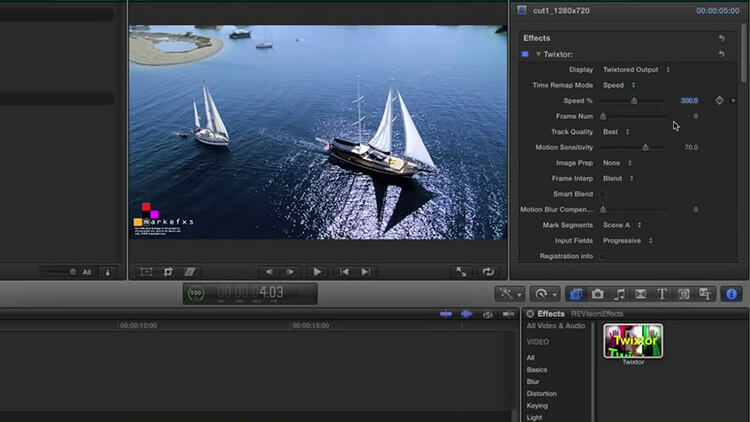
Task: Reset the Twixtor effect parameters
Action: pos(722,54)
